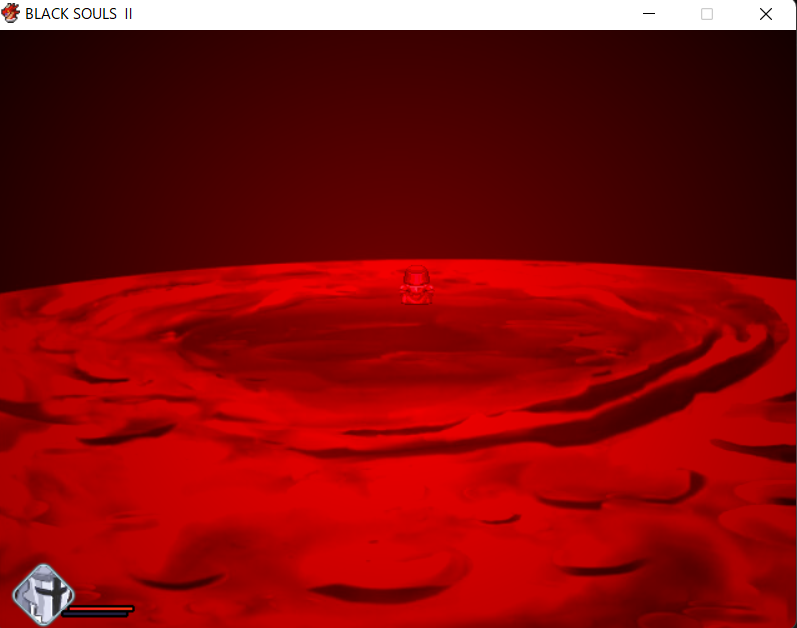The height and width of the screenshot is (628, 797).
Task: Minimize the BLACK SOULS II window
Action: tap(649, 14)
